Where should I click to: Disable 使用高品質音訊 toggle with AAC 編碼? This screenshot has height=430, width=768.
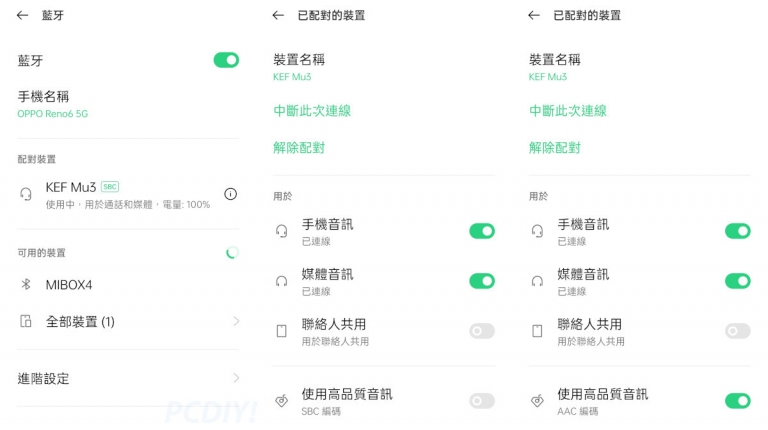(x=738, y=401)
